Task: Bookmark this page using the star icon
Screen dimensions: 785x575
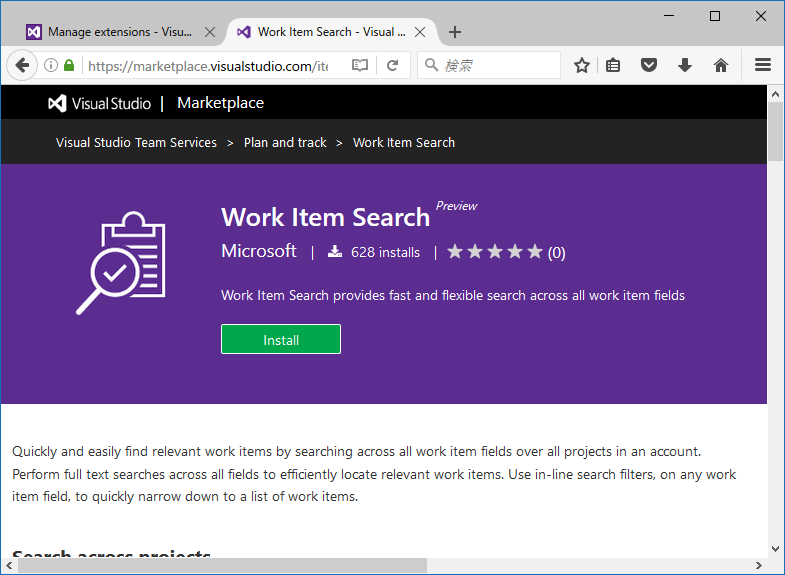Action: coord(582,65)
